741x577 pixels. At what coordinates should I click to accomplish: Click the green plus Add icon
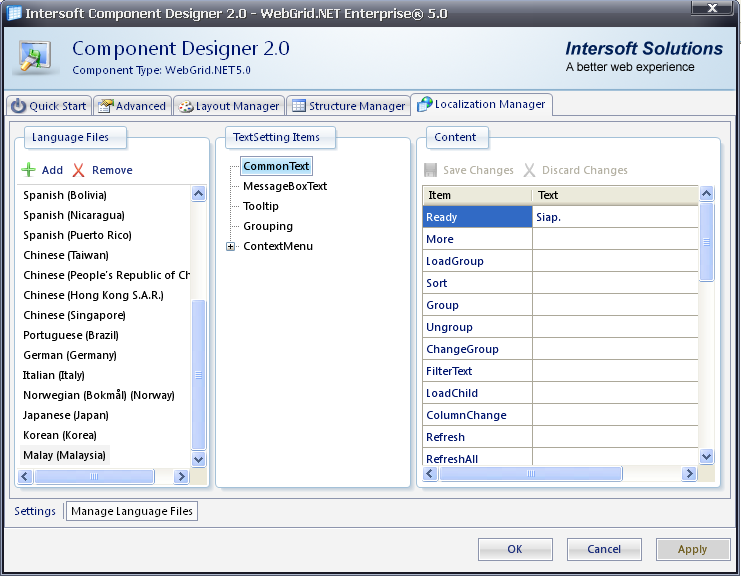point(28,170)
